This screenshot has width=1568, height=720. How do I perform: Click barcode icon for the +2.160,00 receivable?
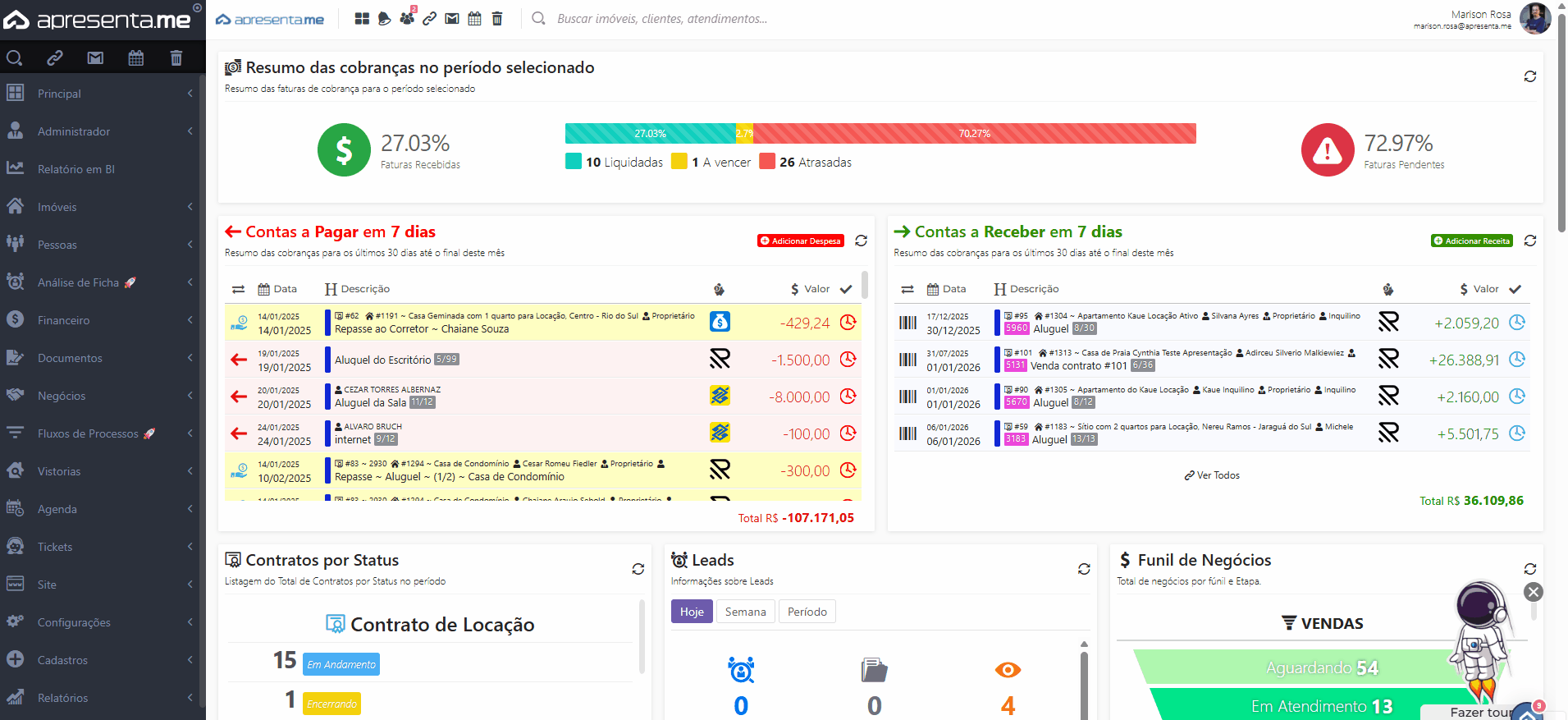click(x=907, y=397)
